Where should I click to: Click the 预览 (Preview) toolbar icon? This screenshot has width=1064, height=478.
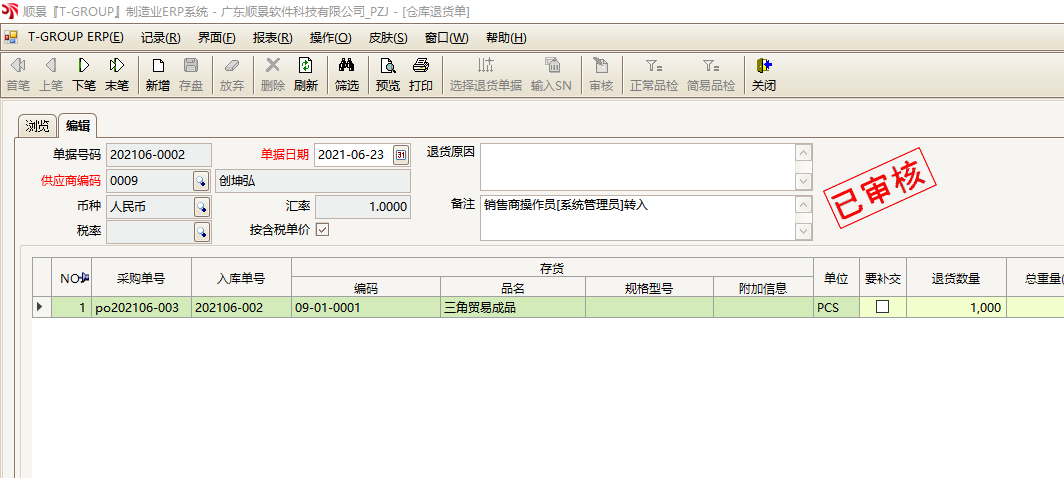tap(387, 74)
